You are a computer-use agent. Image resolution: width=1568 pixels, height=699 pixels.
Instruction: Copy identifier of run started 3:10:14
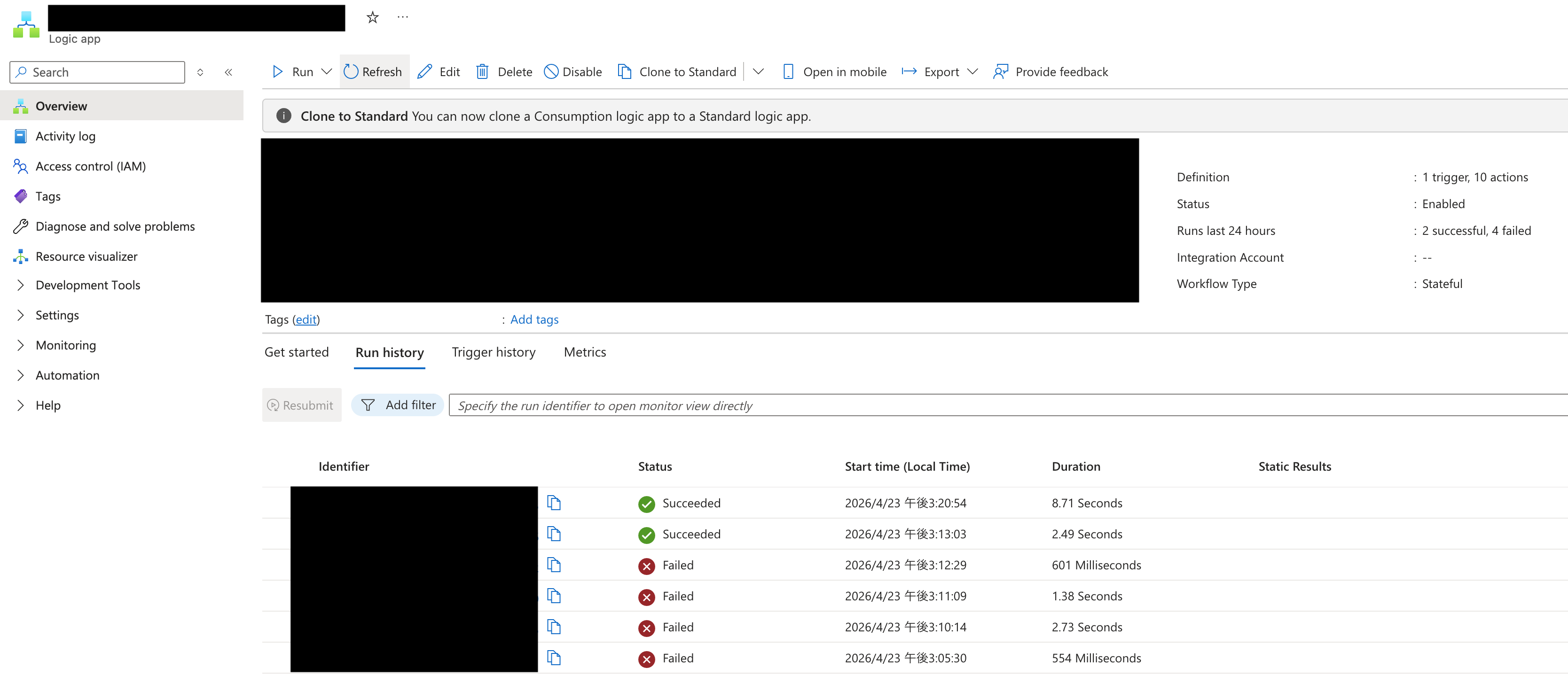pyautogui.click(x=554, y=627)
